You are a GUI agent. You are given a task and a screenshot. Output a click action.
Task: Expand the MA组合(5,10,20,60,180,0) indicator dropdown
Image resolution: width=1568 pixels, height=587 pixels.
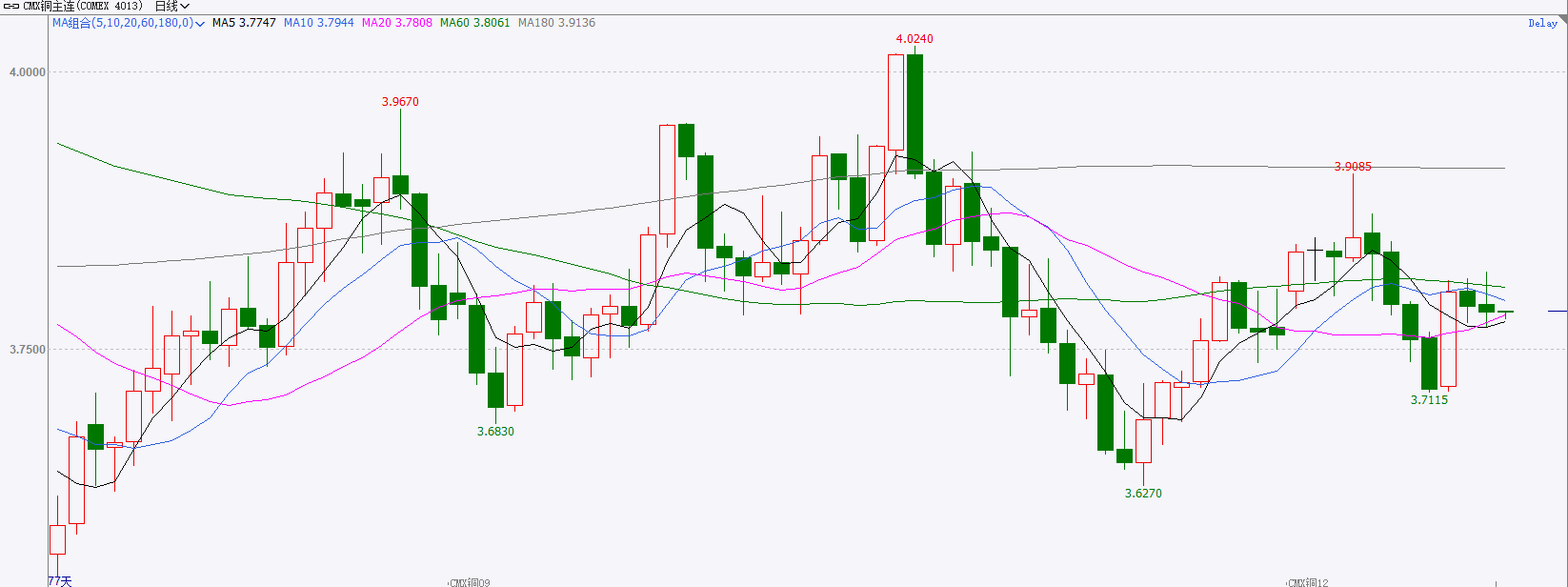click(x=129, y=23)
